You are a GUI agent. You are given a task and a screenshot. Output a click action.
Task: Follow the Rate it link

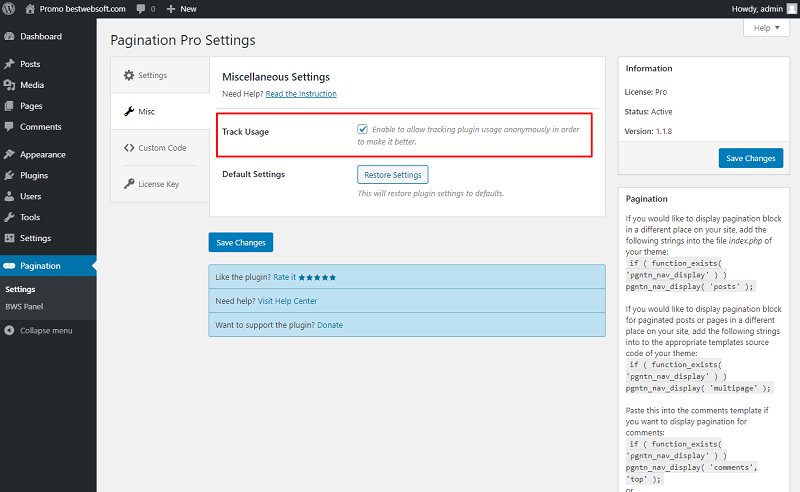pyautogui.click(x=284, y=277)
